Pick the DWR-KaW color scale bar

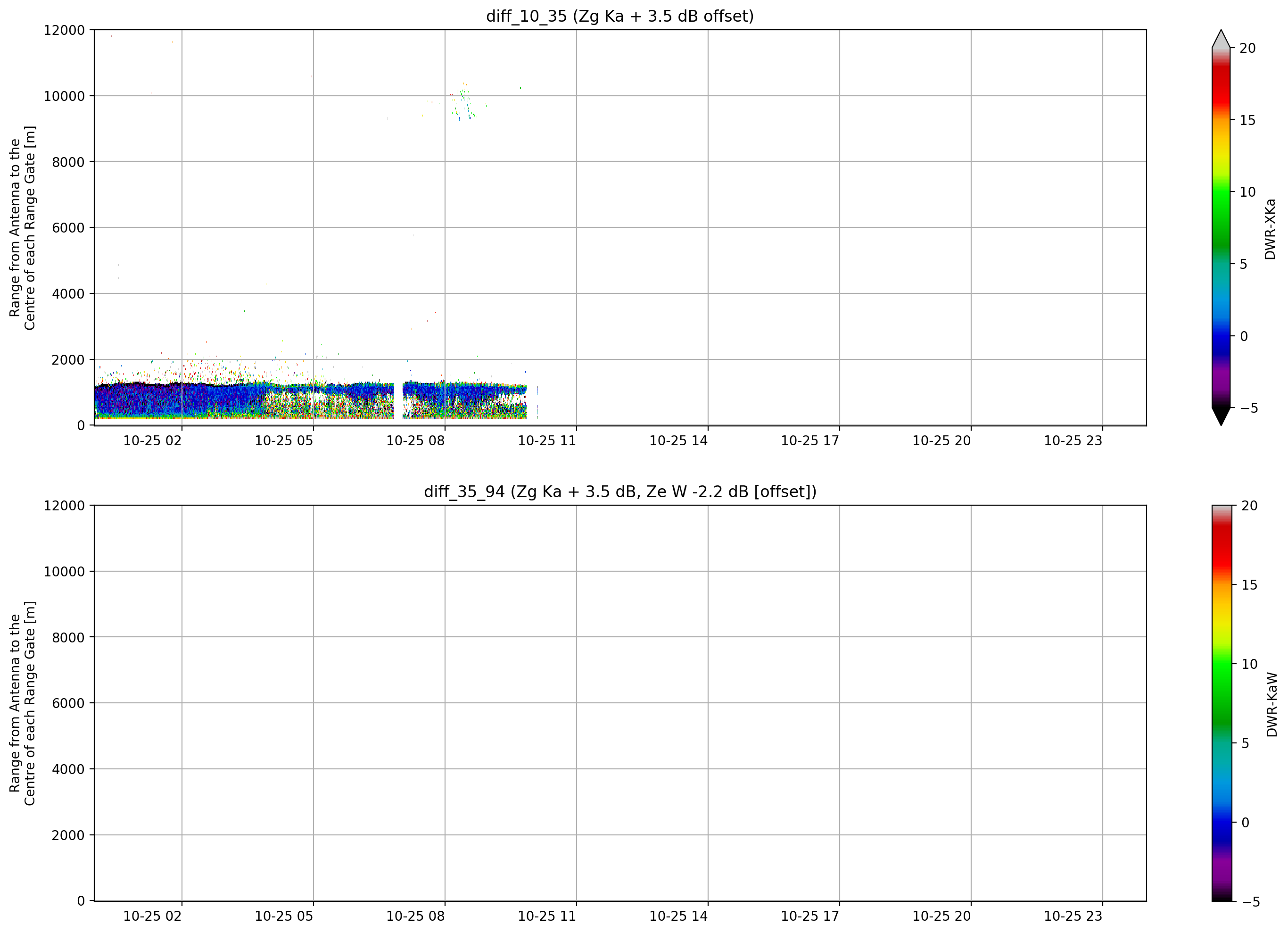(1222, 703)
